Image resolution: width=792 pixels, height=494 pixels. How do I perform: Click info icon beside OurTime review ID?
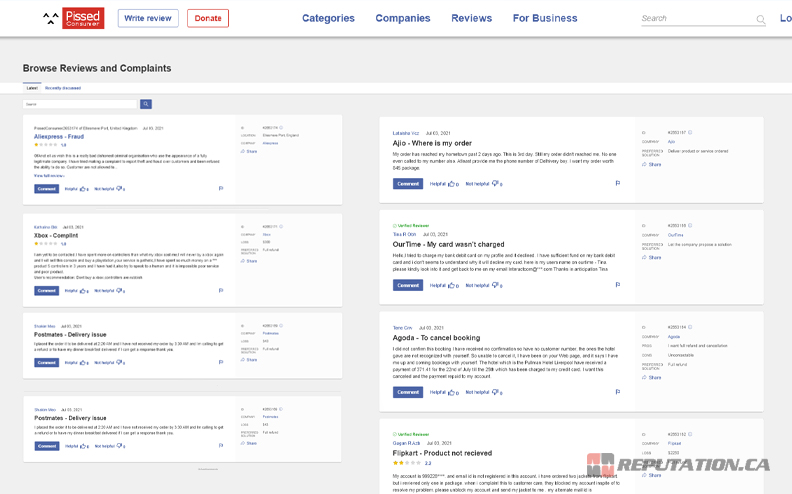[x=690, y=225]
